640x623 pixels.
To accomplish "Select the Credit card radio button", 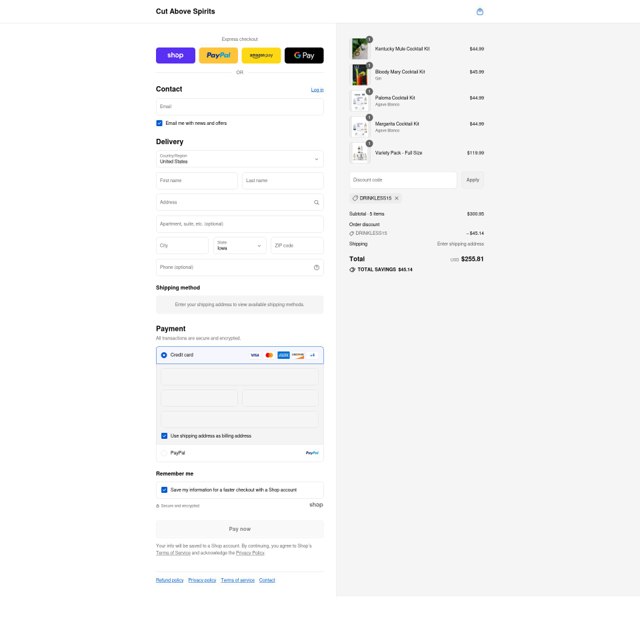I will pyautogui.click(x=164, y=355).
